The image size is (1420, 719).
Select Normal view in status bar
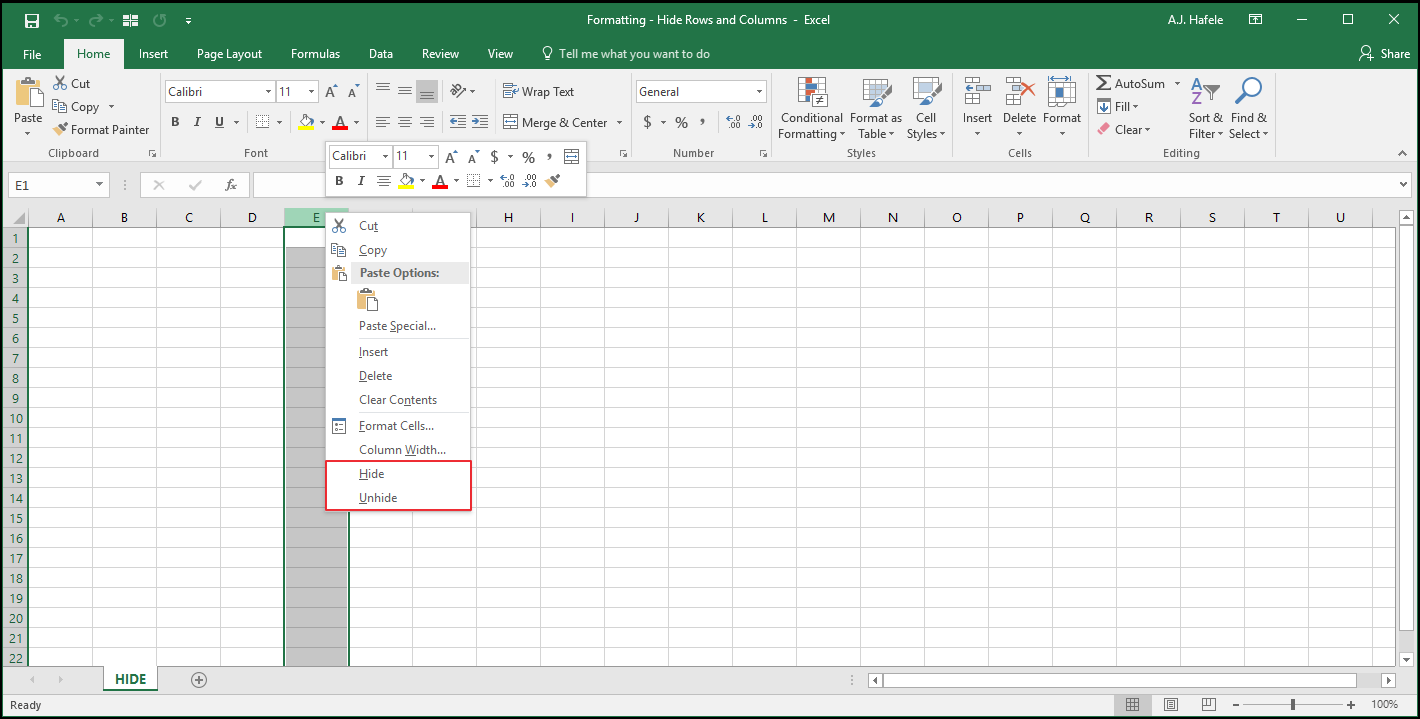point(1132,705)
